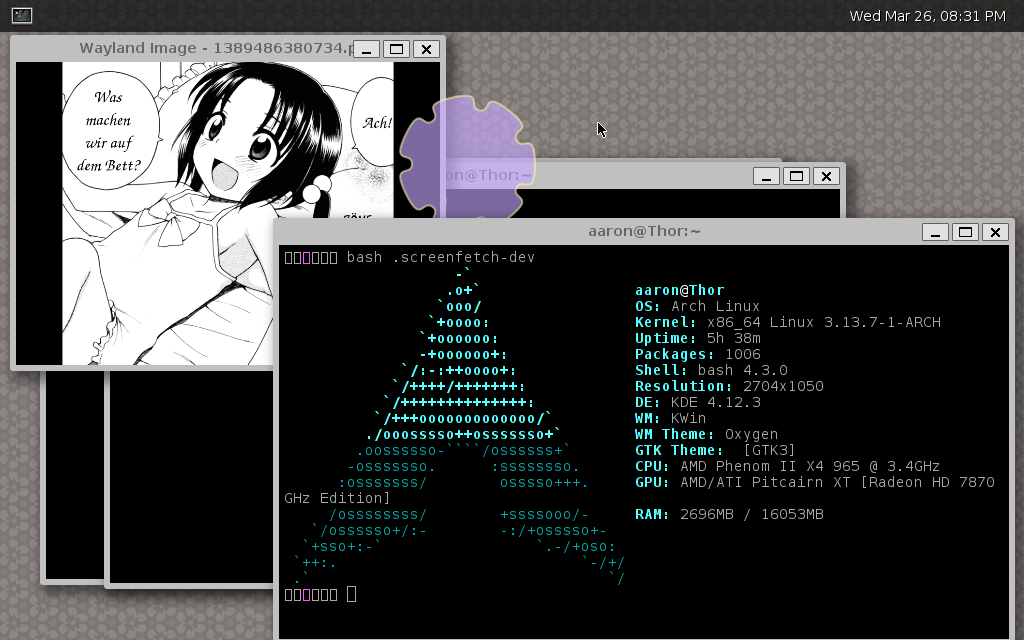Screen dimensions: 1024x640
Task: Click the purple flower-shaped window
Action: pyautogui.click(x=468, y=157)
